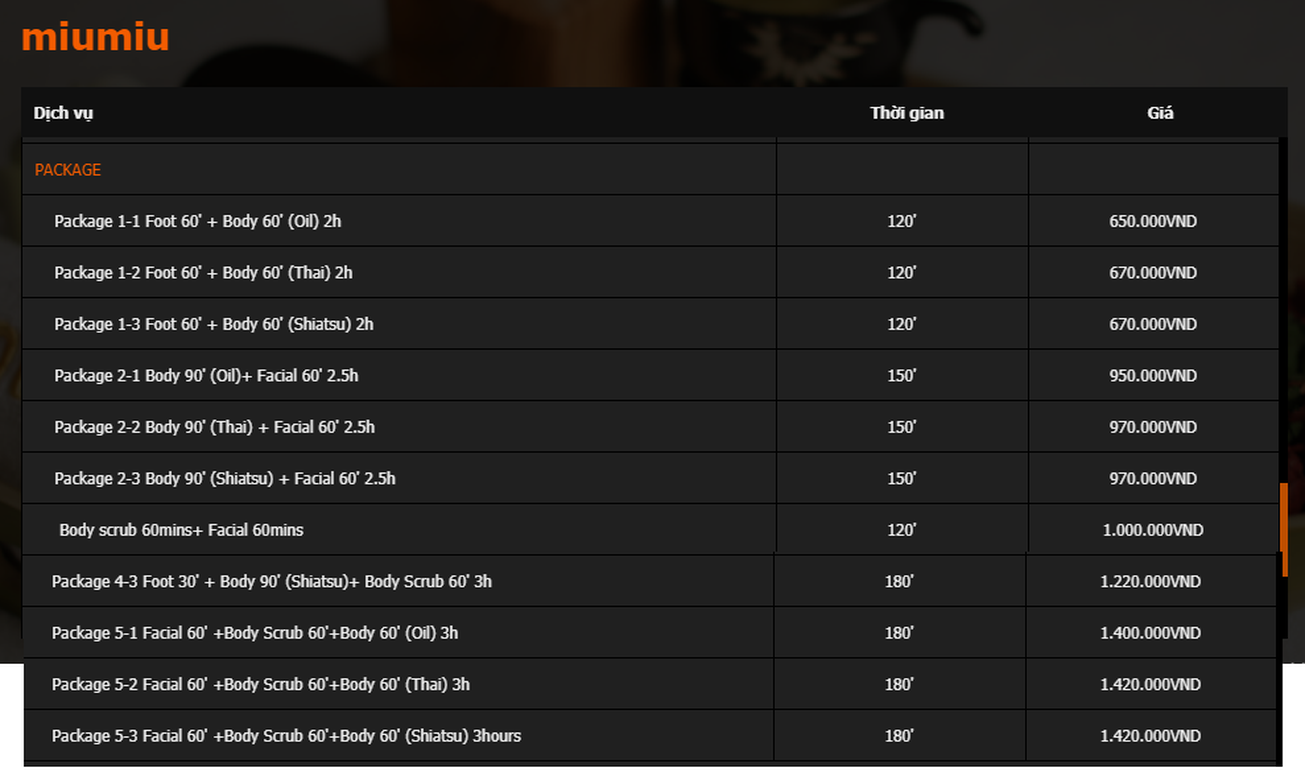Viewport: 1305px width, 772px height.
Task: Select Package 1-2 Foot + Body (Thai) row
Action: tap(650, 272)
